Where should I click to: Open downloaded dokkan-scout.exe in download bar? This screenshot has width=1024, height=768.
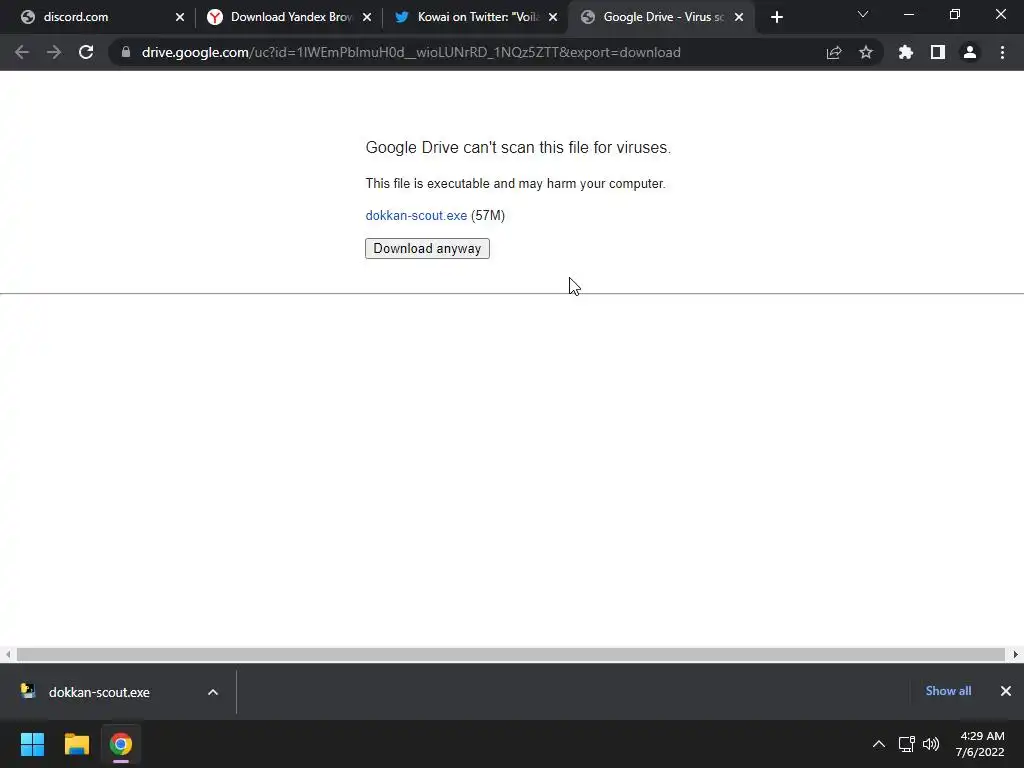[x=99, y=692]
